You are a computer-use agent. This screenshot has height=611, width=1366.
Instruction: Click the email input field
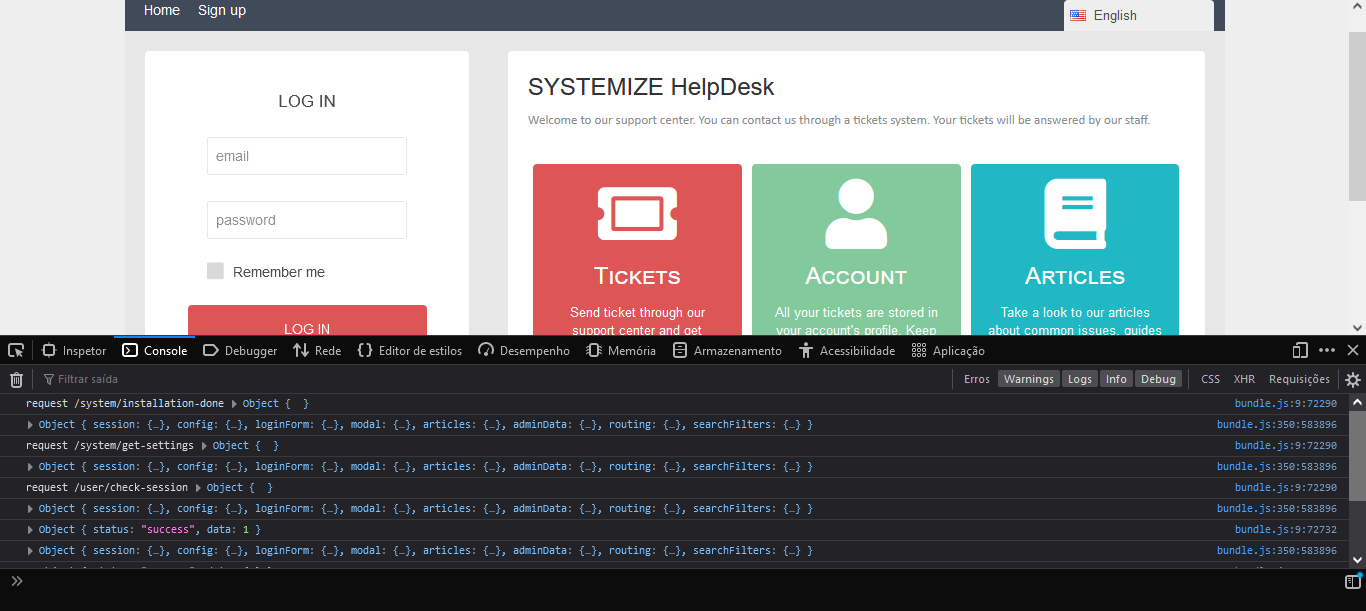(307, 156)
